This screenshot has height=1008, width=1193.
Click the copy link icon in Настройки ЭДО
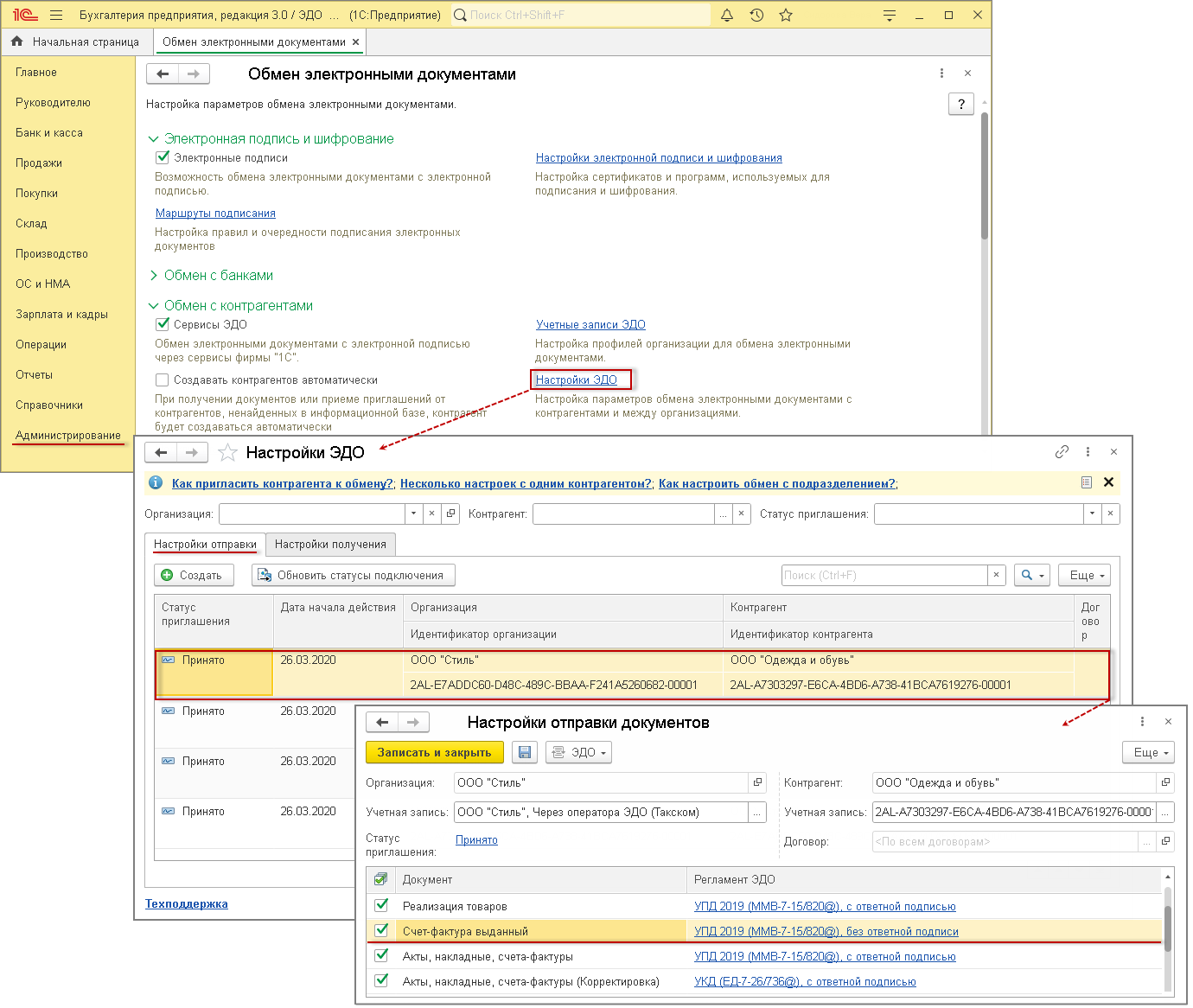point(1062,451)
